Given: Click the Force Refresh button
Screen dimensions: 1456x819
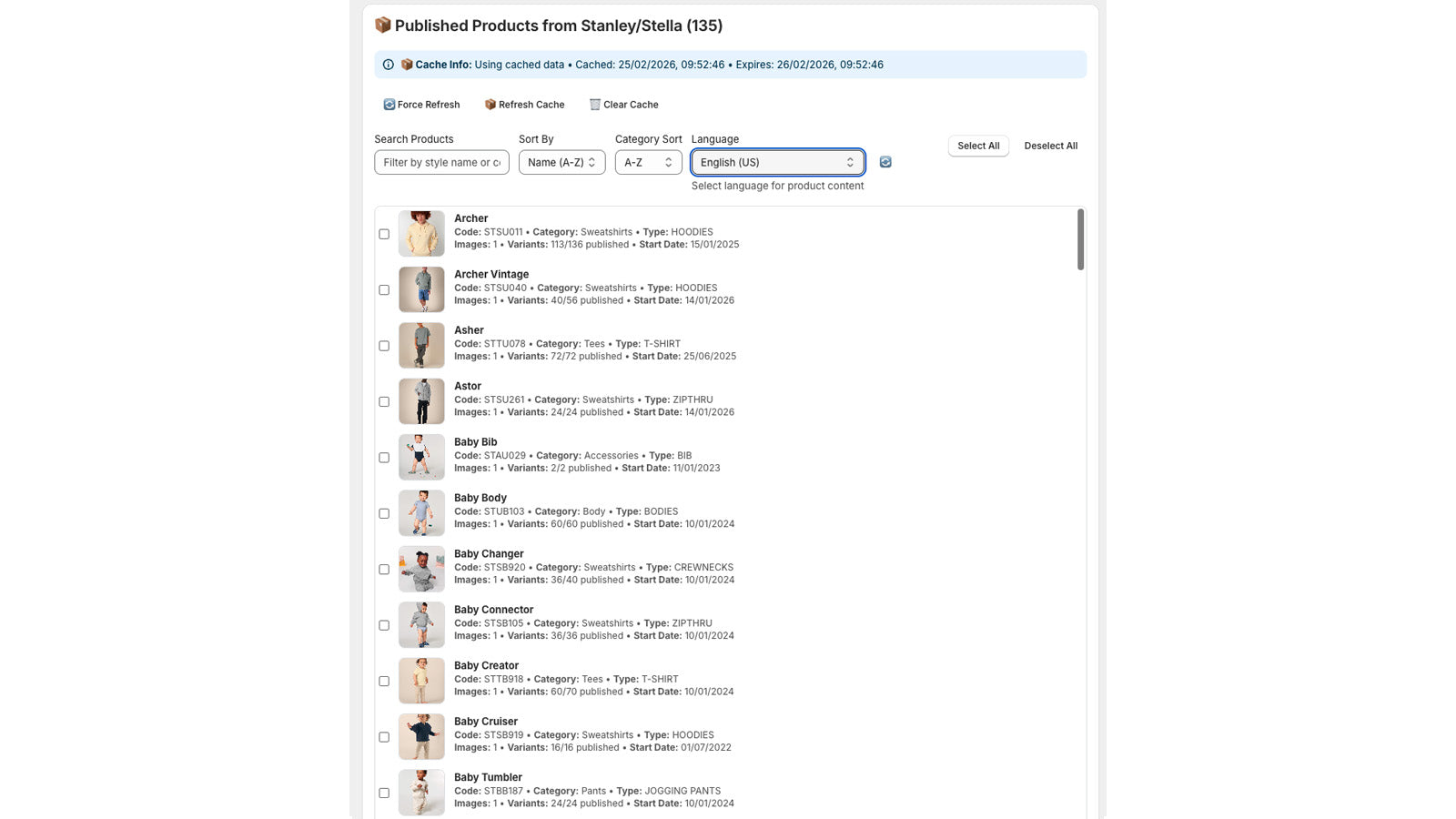Looking at the screenshot, I should [421, 105].
